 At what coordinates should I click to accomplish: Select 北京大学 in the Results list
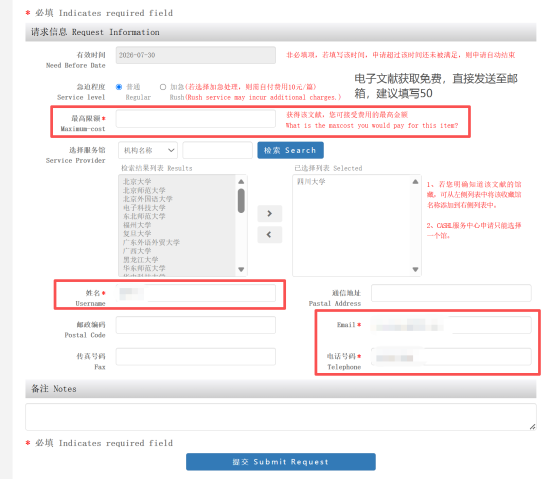point(137,182)
